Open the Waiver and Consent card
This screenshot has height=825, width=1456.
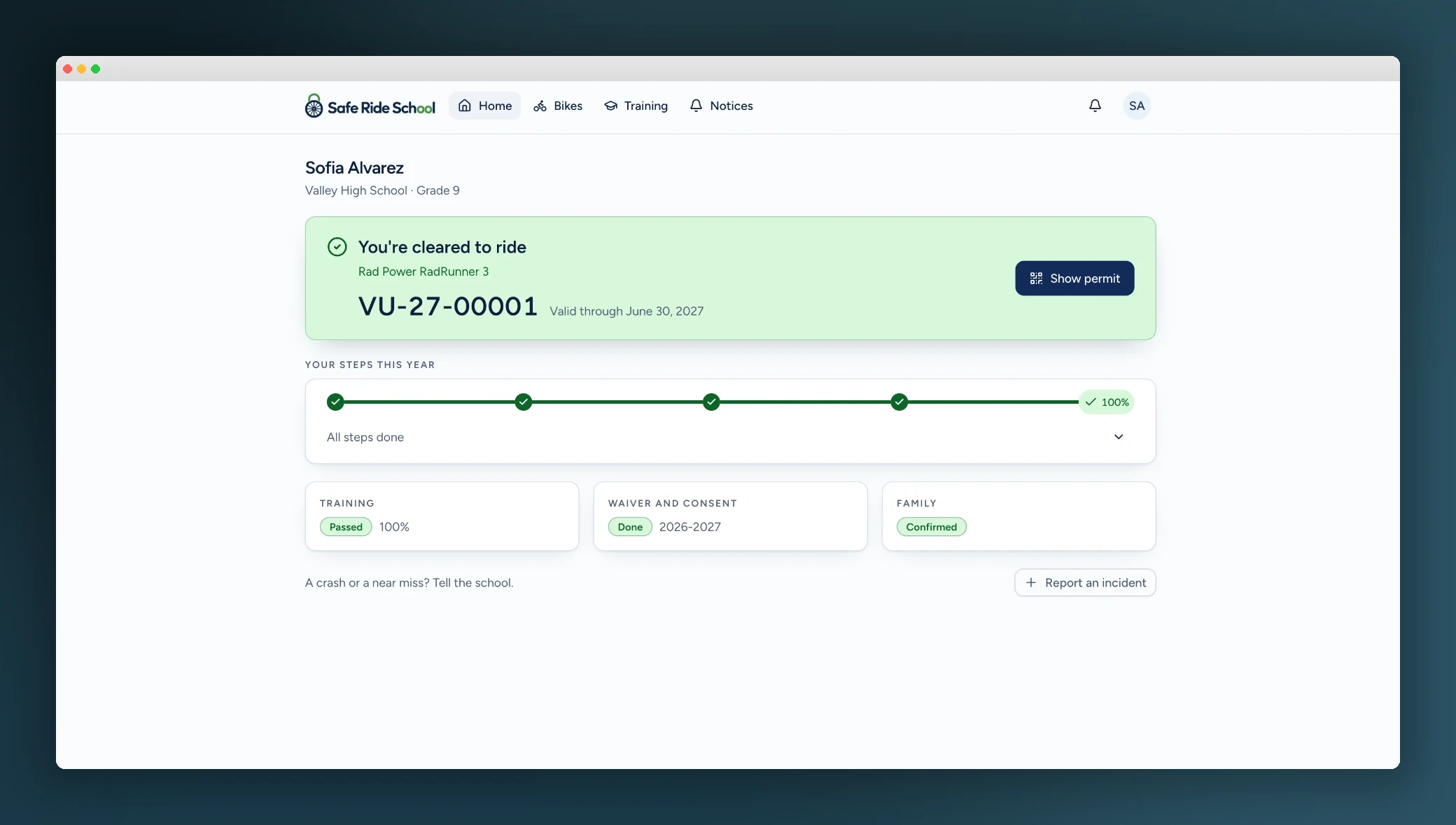click(x=730, y=516)
